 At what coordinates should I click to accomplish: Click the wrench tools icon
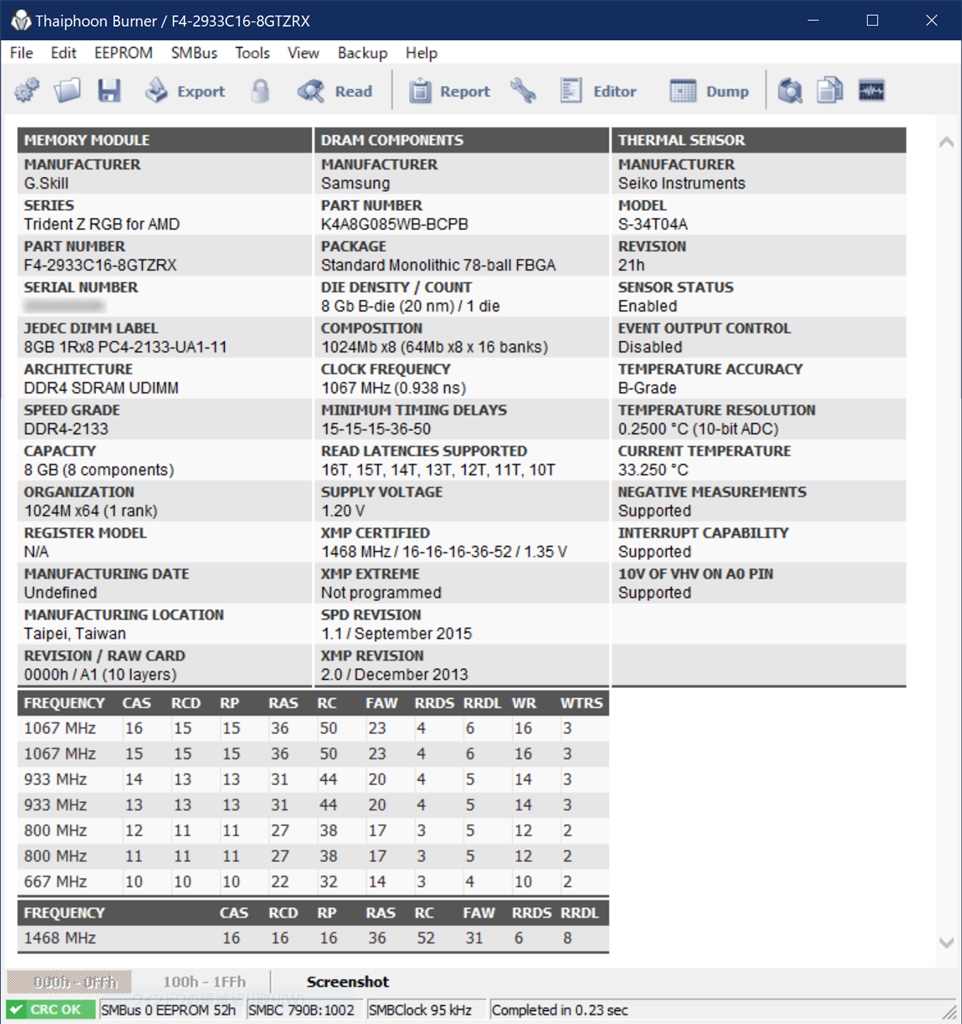pos(523,91)
